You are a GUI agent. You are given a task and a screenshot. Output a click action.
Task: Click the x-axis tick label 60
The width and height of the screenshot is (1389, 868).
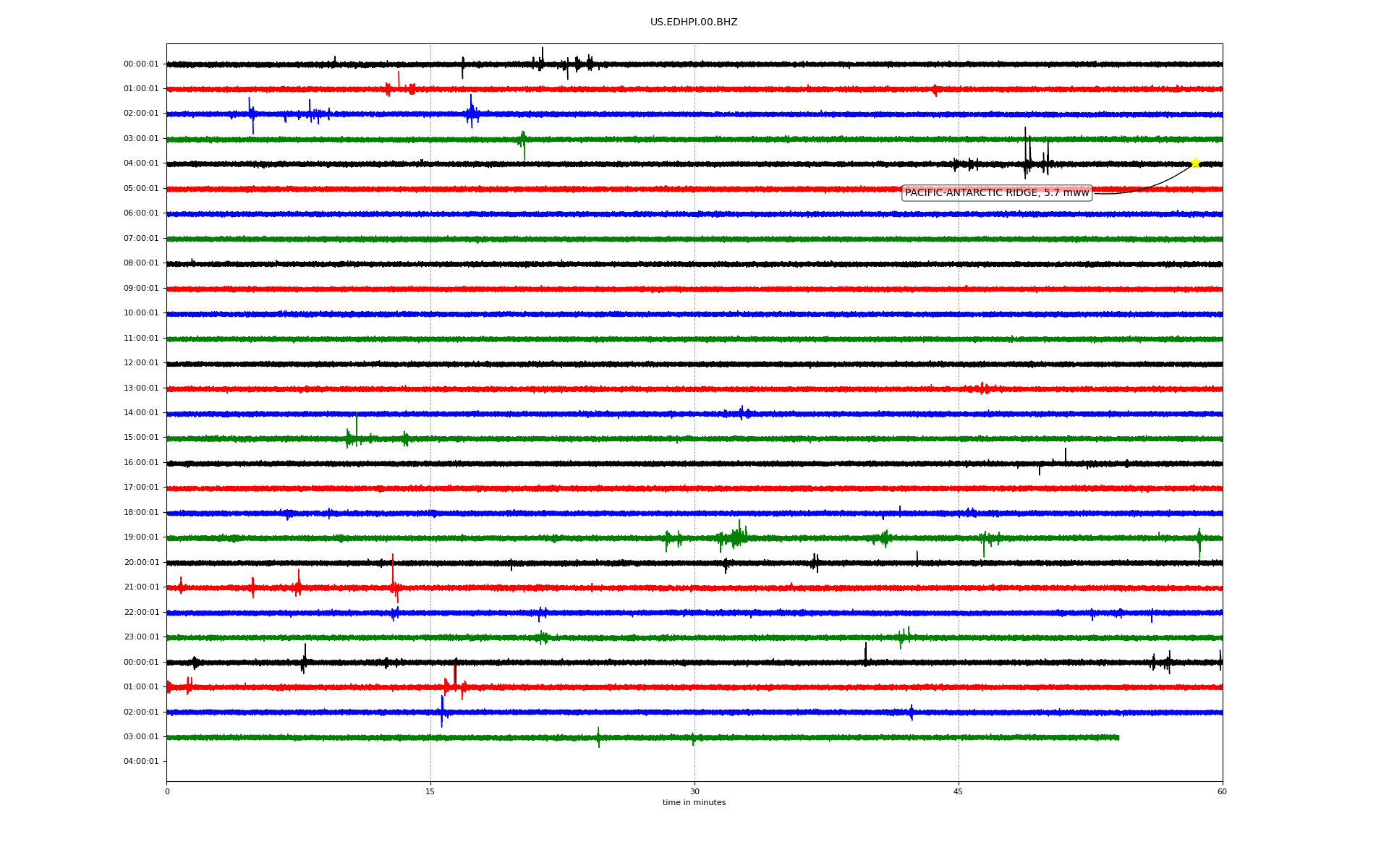click(1222, 792)
